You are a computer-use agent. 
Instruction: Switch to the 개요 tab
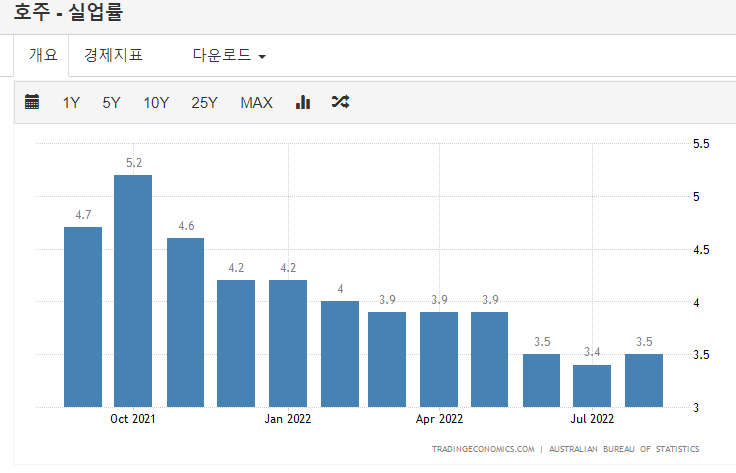41,55
